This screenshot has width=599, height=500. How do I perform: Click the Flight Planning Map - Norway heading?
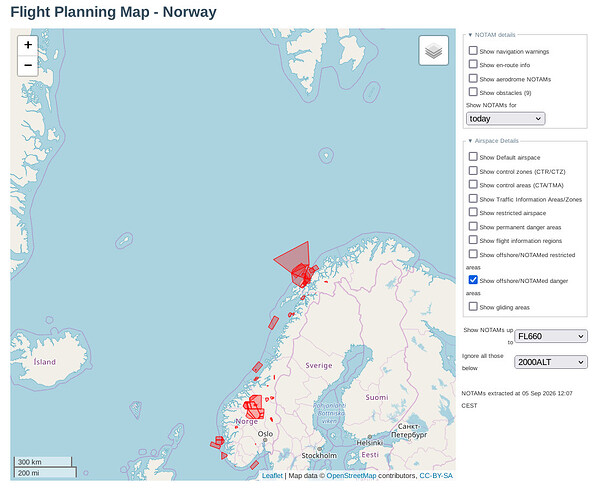[113, 12]
